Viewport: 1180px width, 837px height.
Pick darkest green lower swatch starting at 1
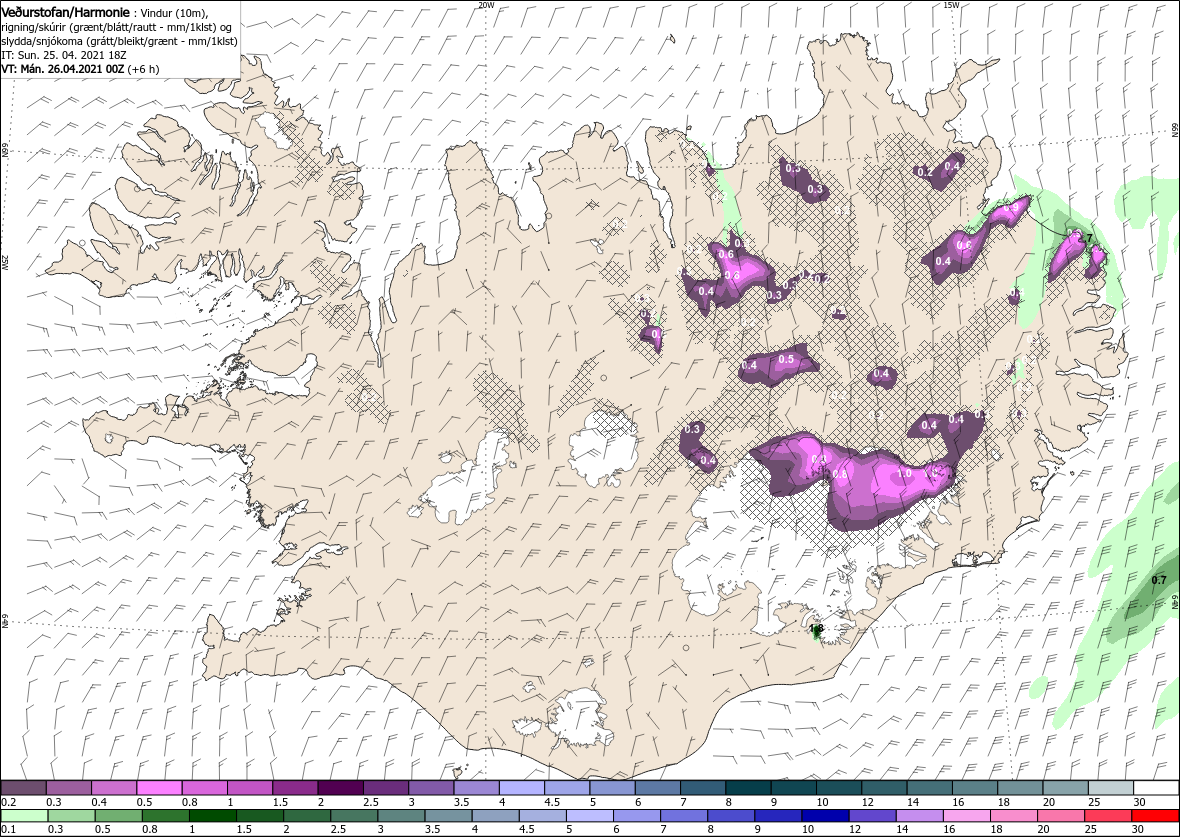pyautogui.click(x=212, y=816)
